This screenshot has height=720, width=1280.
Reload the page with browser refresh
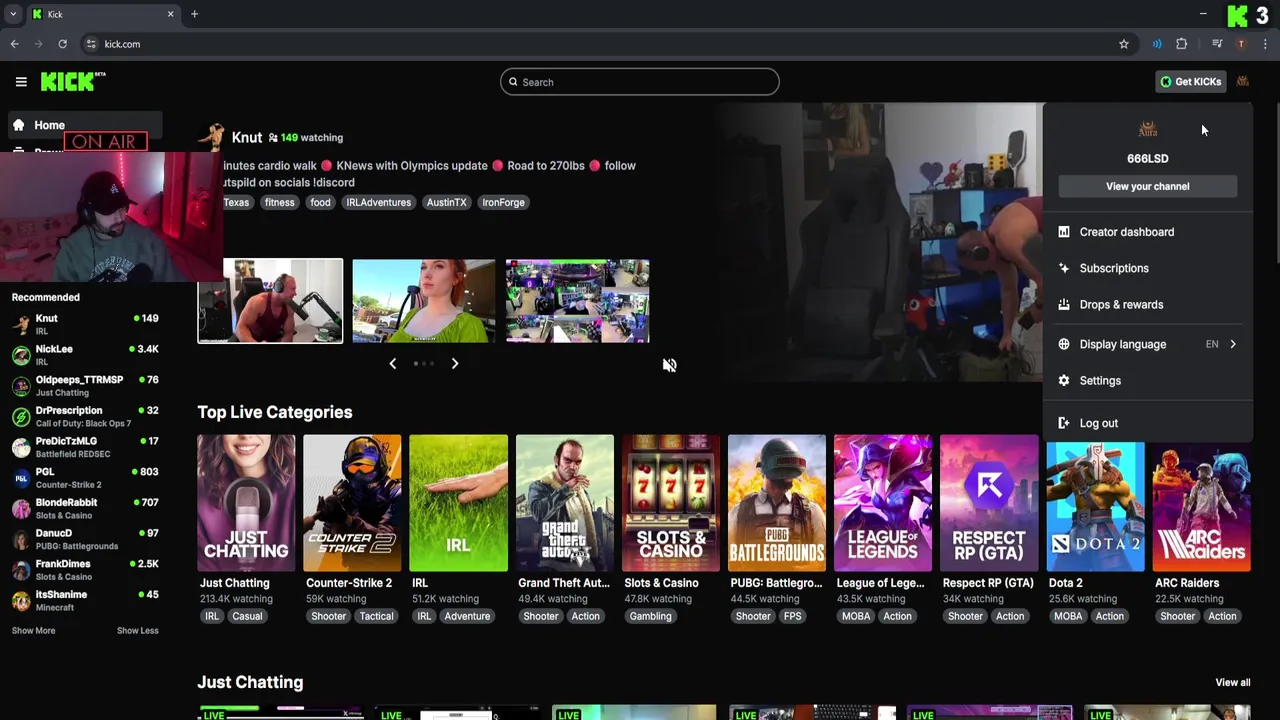tap(62, 44)
